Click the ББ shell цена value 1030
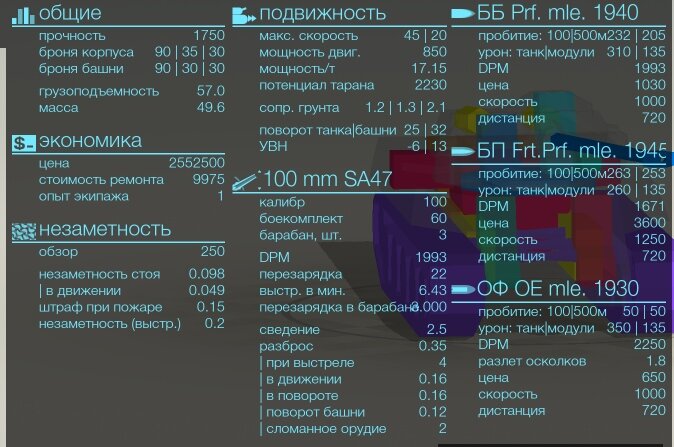This screenshot has height=447, width=674. click(650, 85)
